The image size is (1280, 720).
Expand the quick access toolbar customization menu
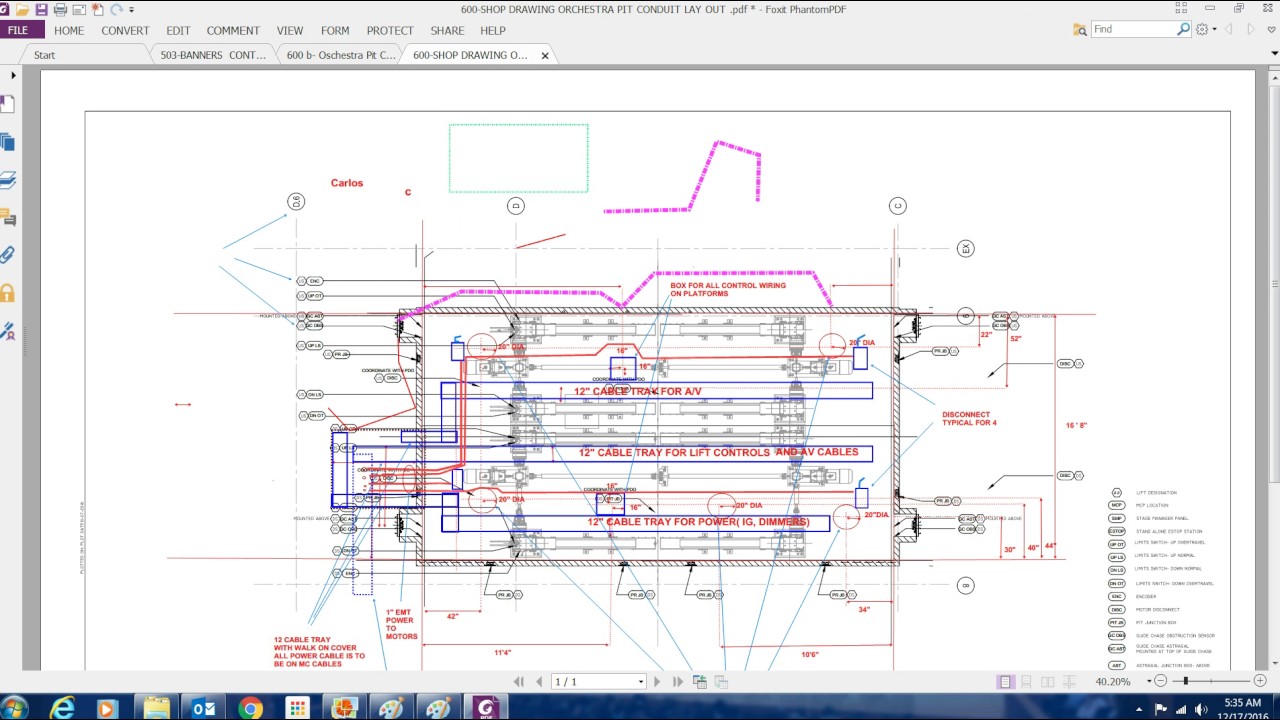pos(131,9)
